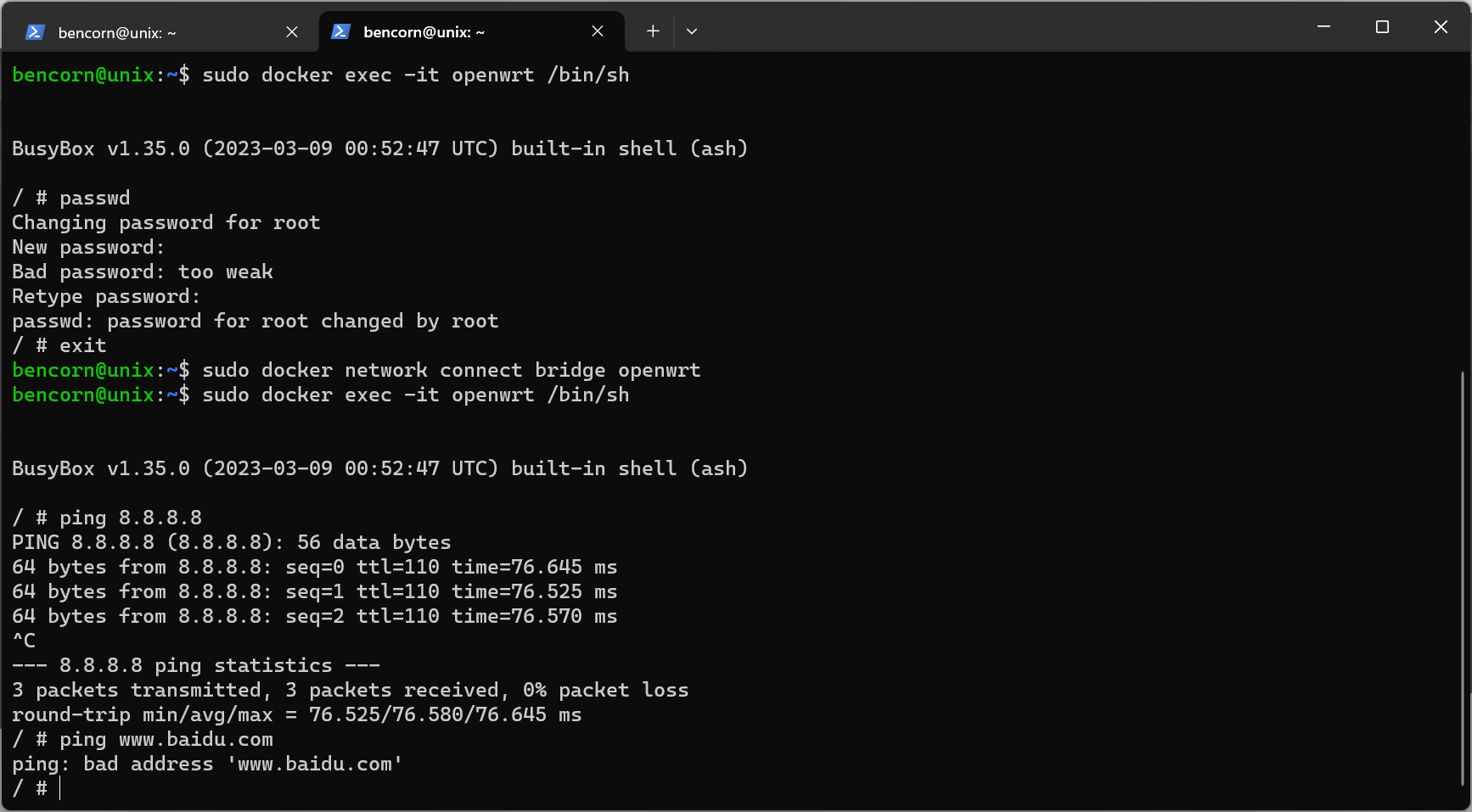Click the PowerShell icon on the active tab
Viewport: 1472px width, 812px height.
point(341,31)
